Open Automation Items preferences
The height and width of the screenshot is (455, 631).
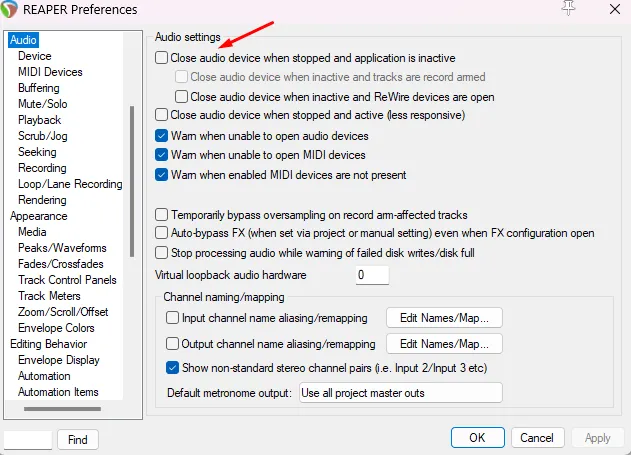pos(58,392)
